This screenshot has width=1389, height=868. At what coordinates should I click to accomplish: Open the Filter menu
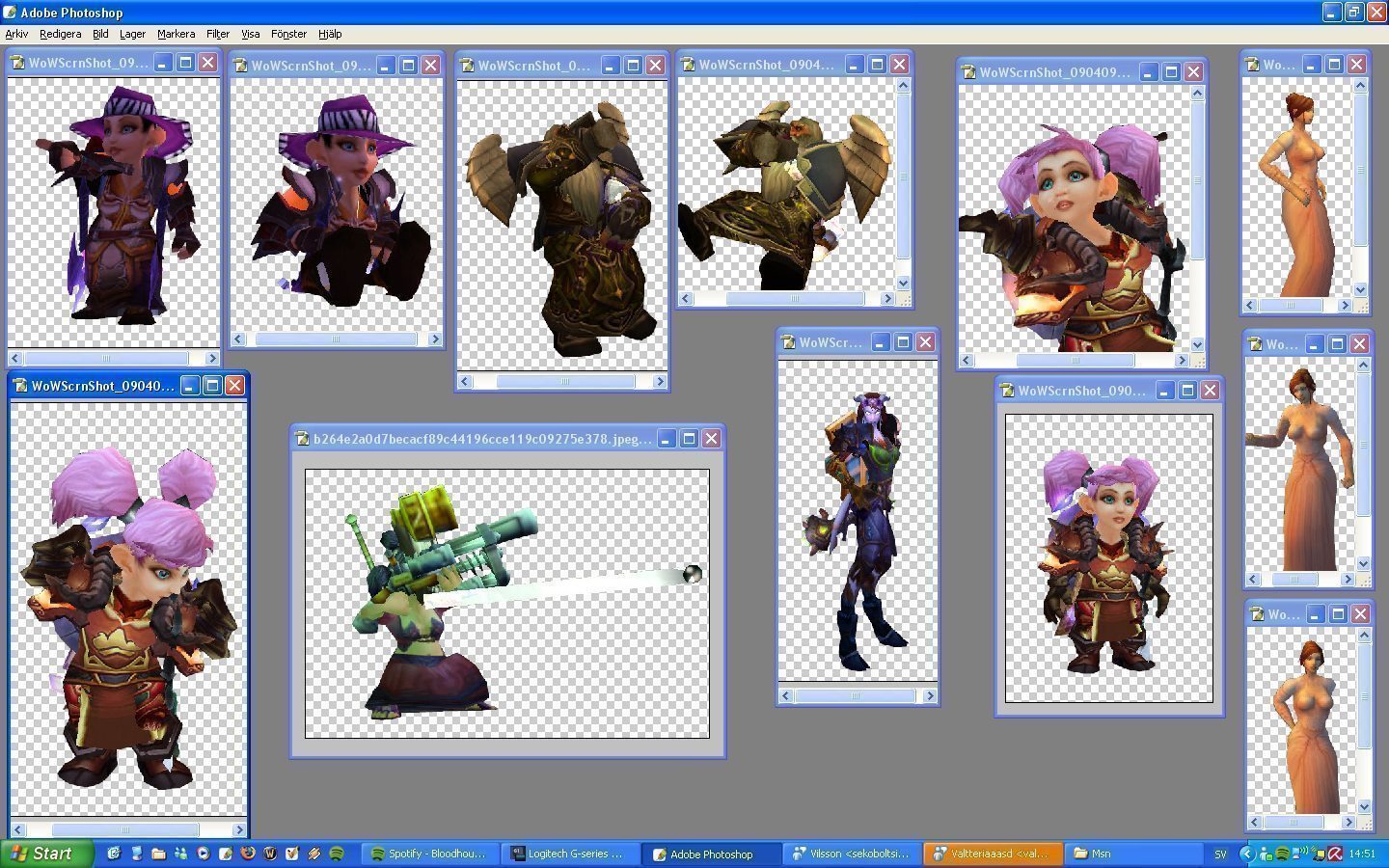(x=218, y=34)
